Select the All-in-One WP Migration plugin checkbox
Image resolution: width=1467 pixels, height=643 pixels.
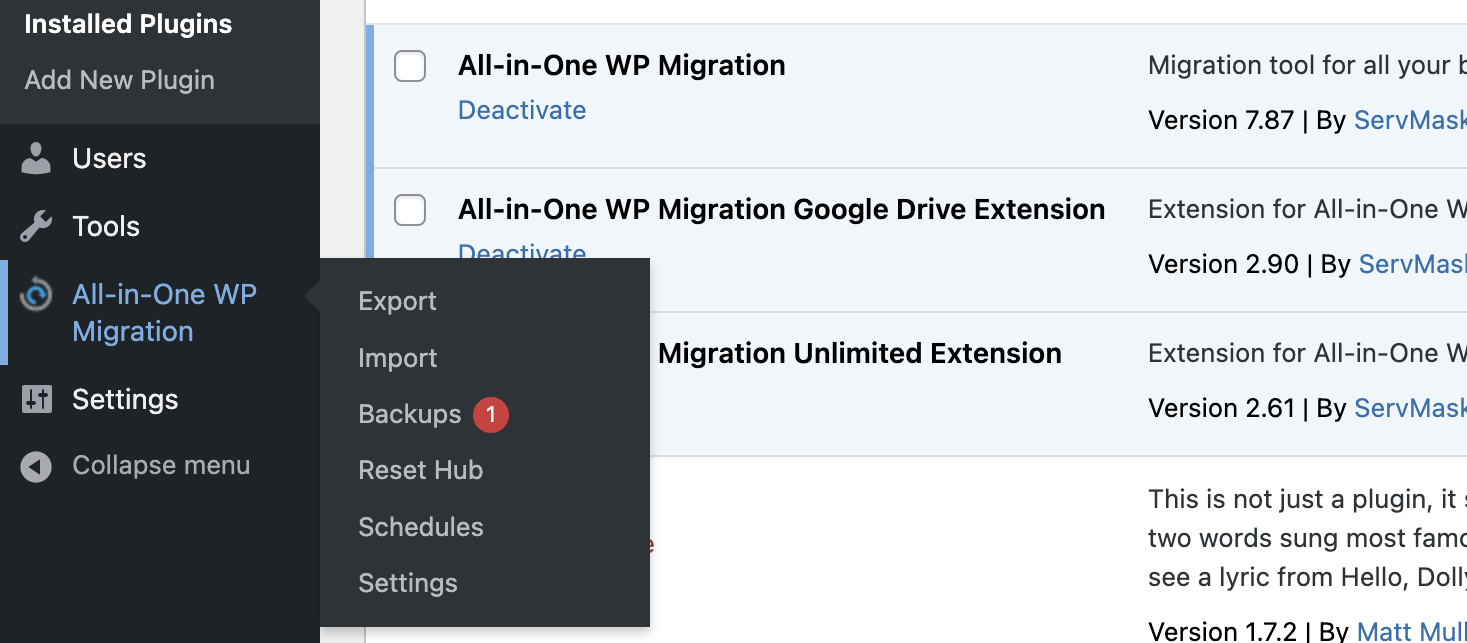click(410, 66)
